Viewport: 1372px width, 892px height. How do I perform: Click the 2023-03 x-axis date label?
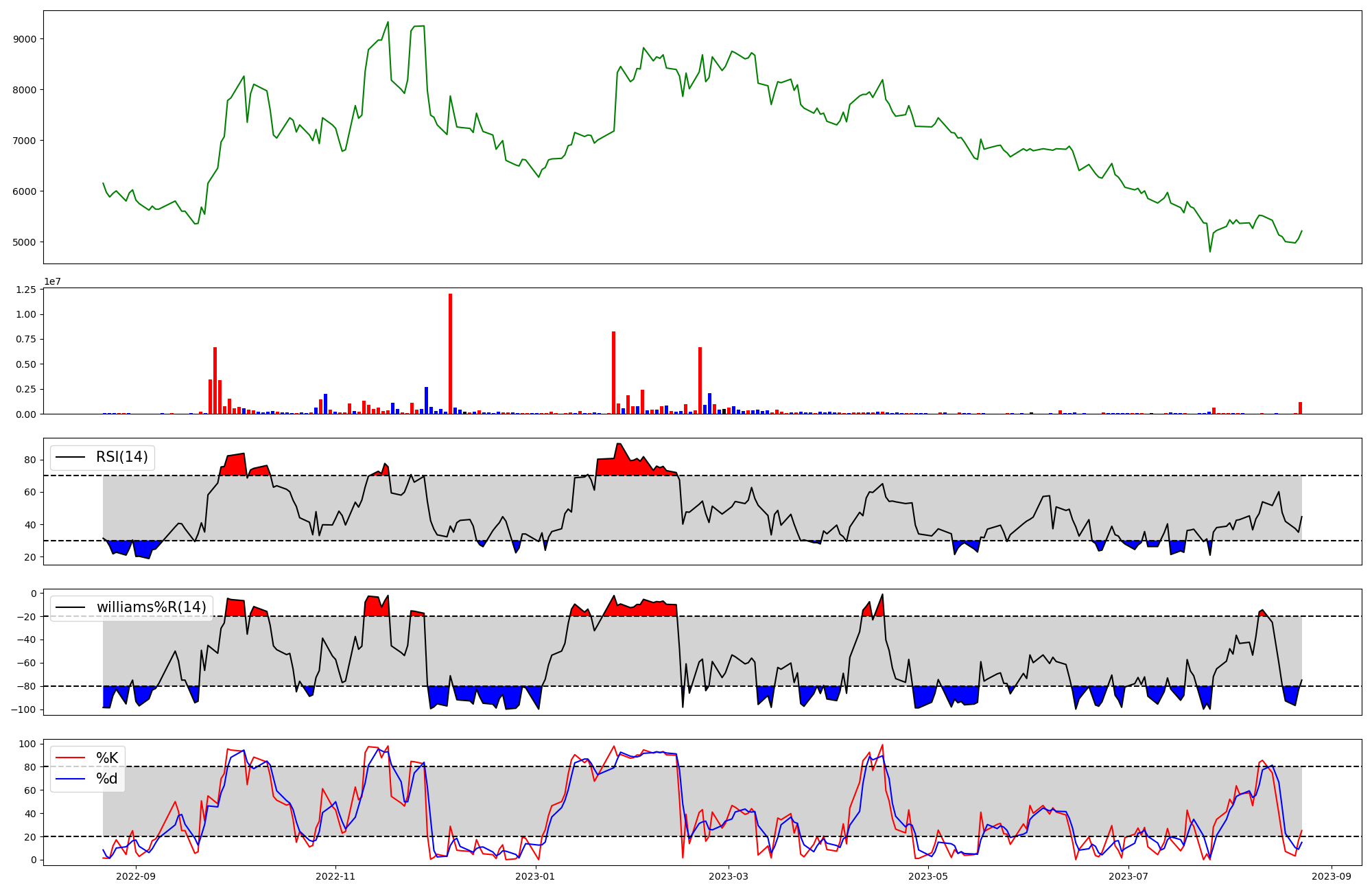729,876
